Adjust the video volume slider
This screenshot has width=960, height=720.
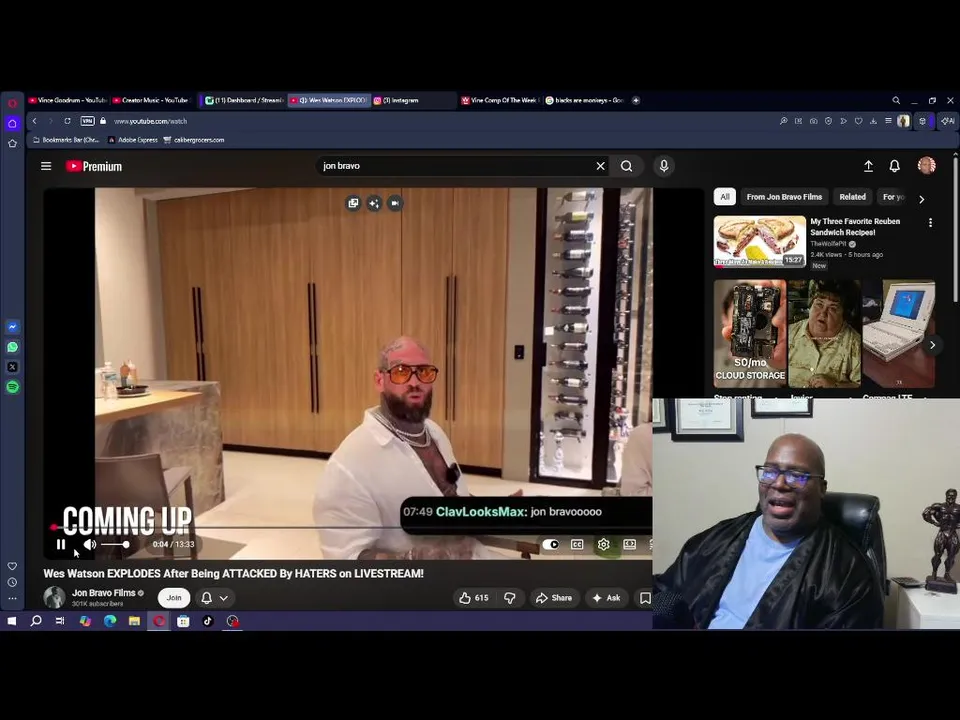(x=115, y=544)
